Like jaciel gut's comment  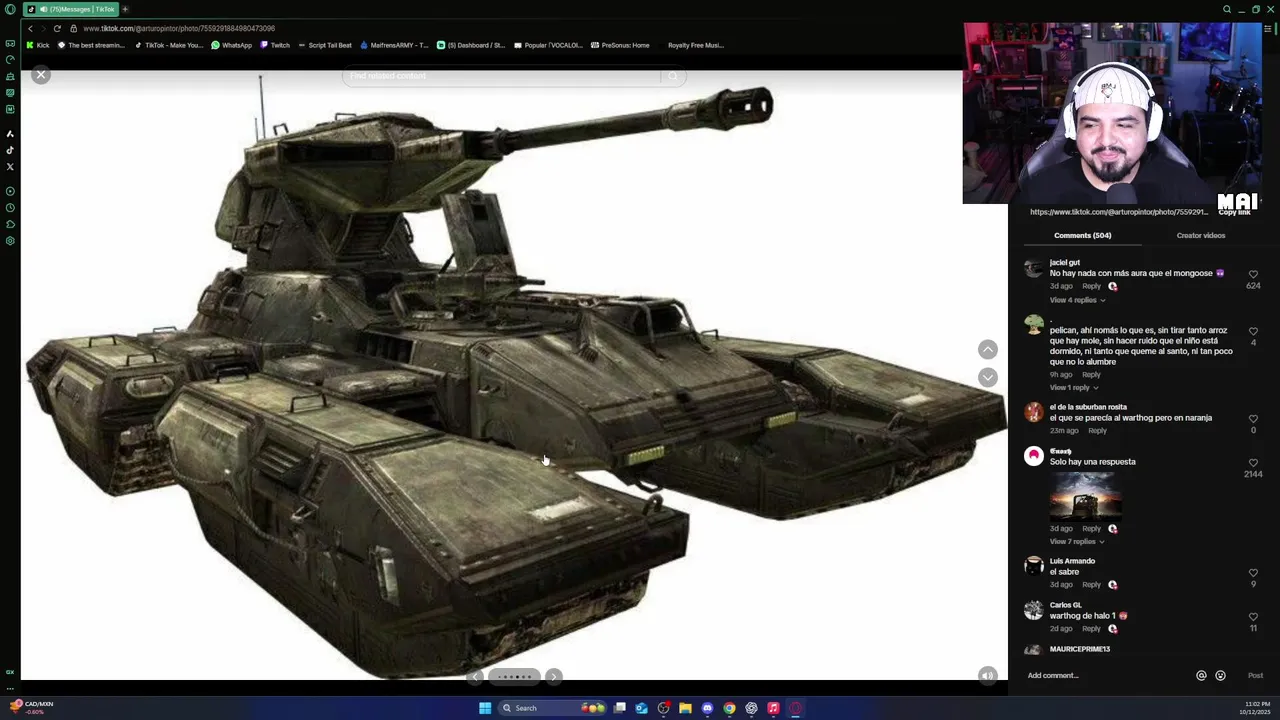point(1253,274)
